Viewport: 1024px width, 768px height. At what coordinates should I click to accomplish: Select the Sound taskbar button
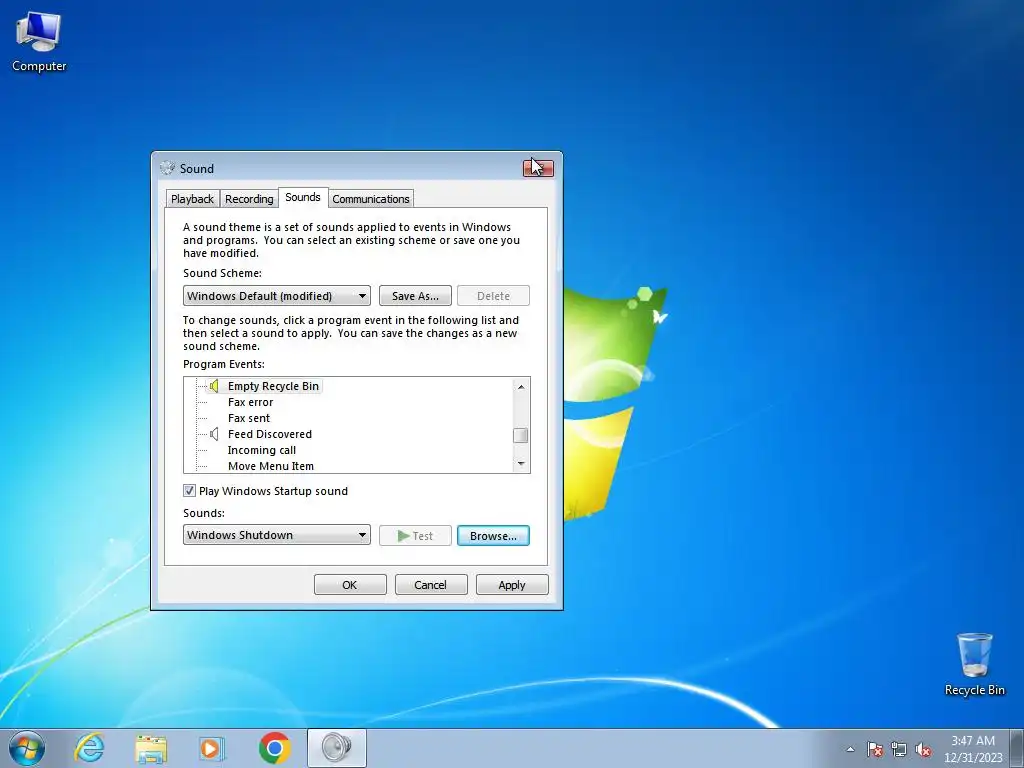(336, 748)
